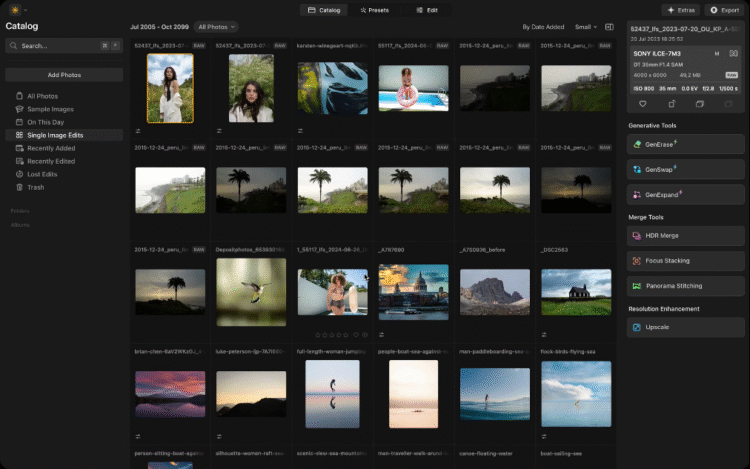Click rotate/share icon in info panel
Image resolution: width=750 pixels, height=469 pixels.
672,104
